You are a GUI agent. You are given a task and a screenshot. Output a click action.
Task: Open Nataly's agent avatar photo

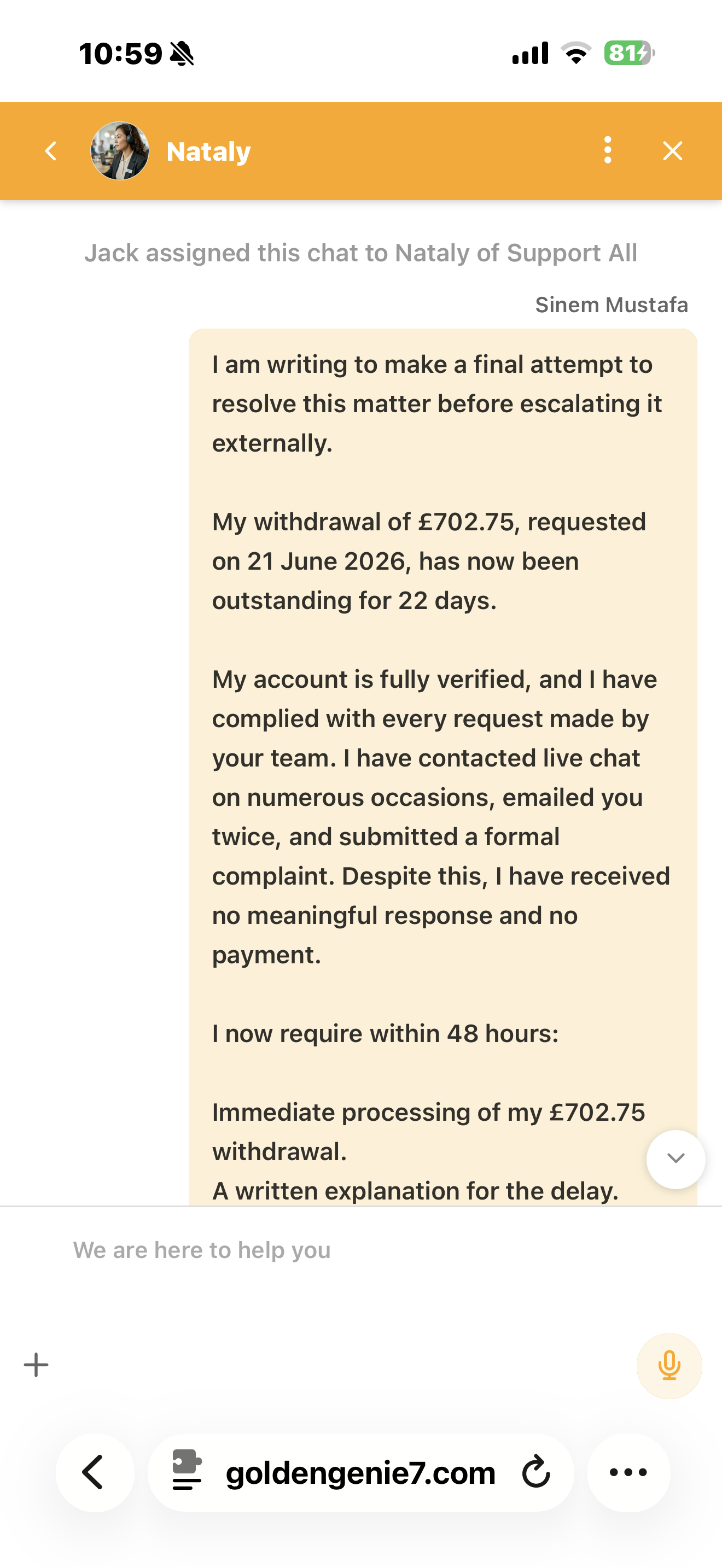120,151
